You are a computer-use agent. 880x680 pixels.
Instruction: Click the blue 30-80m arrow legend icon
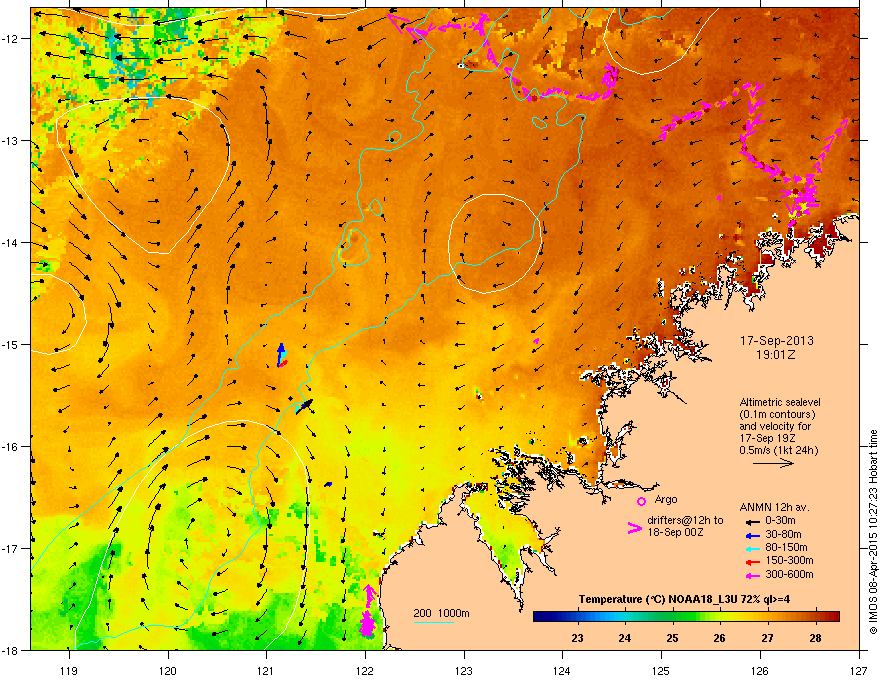tap(752, 535)
